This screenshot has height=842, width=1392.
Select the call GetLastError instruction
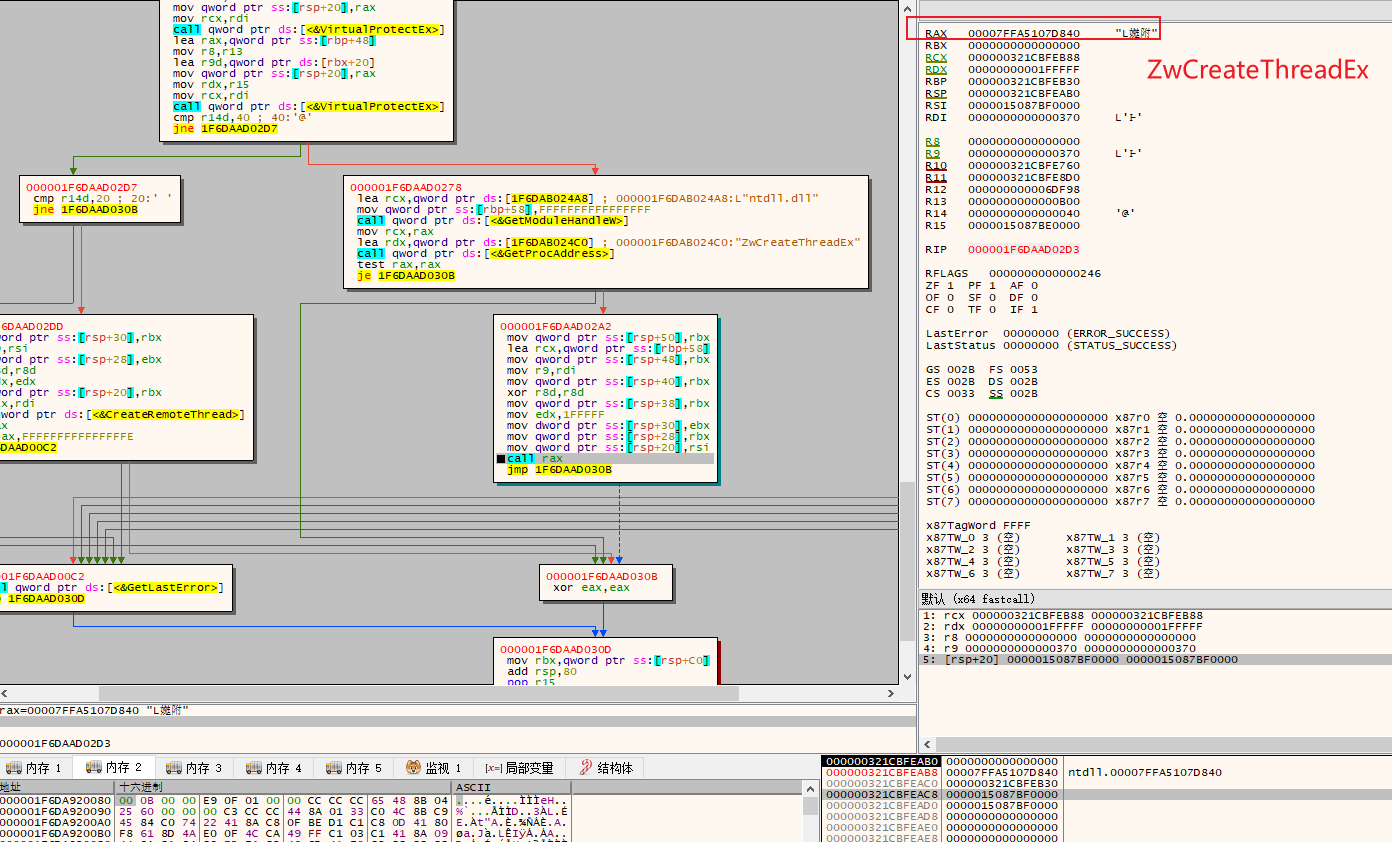click(x=112, y=587)
